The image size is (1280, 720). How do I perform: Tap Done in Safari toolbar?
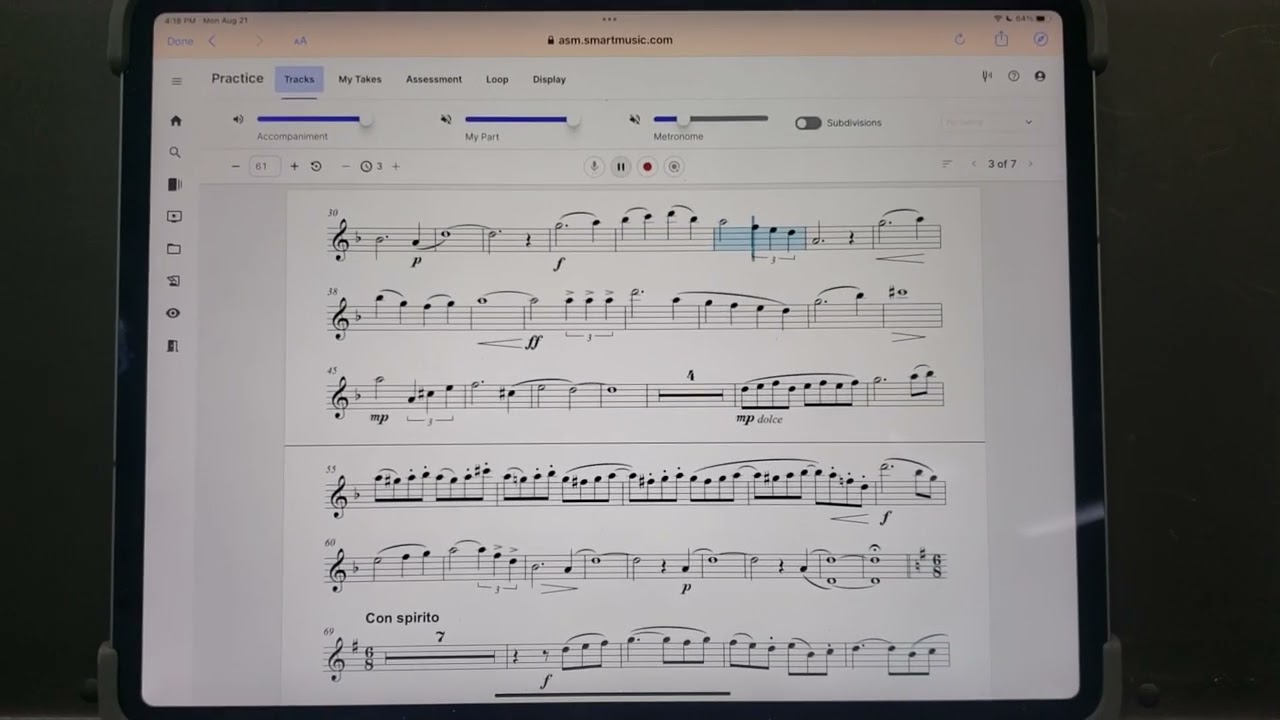(180, 41)
